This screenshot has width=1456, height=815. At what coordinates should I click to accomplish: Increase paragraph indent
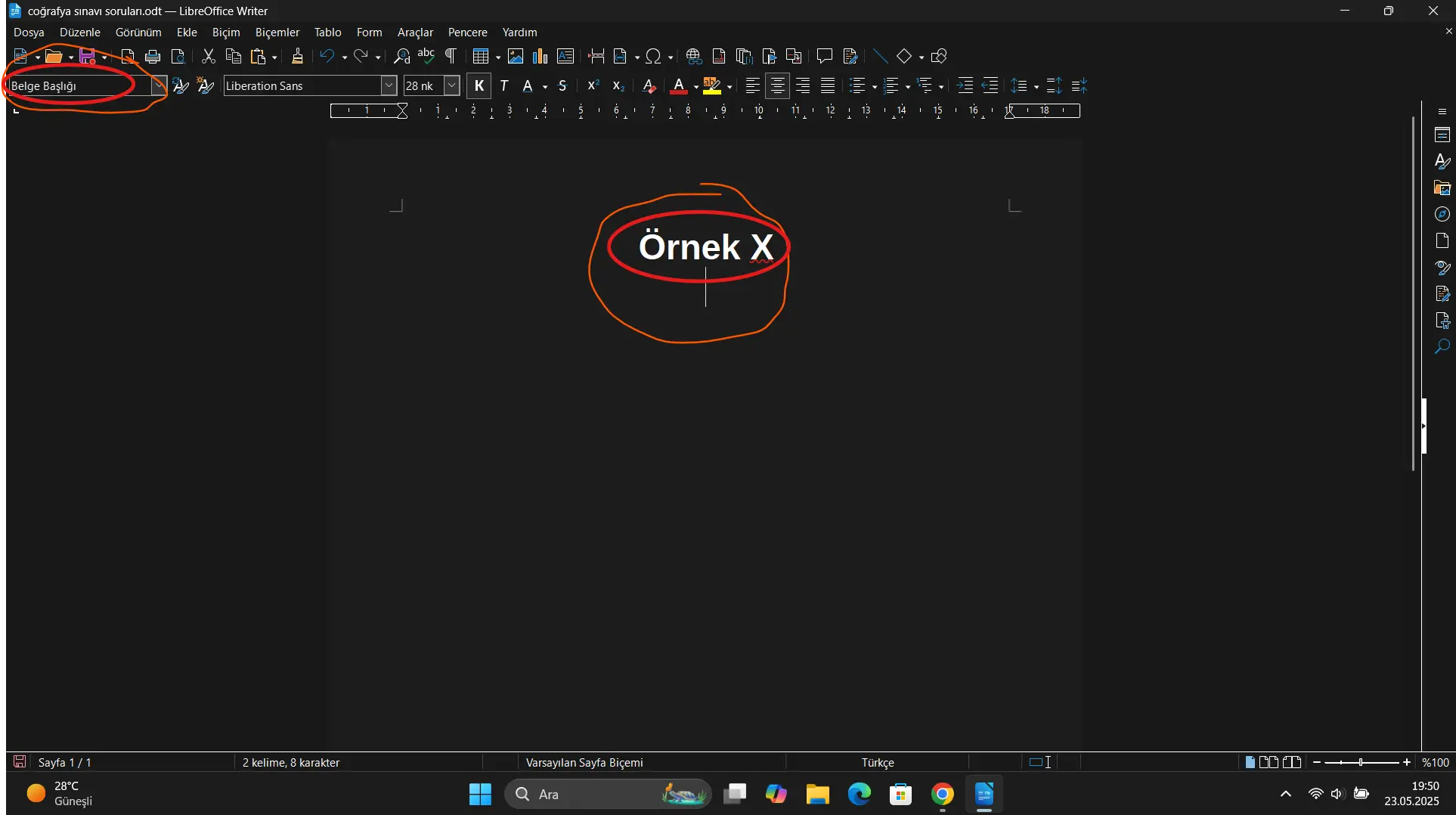coord(965,86)
